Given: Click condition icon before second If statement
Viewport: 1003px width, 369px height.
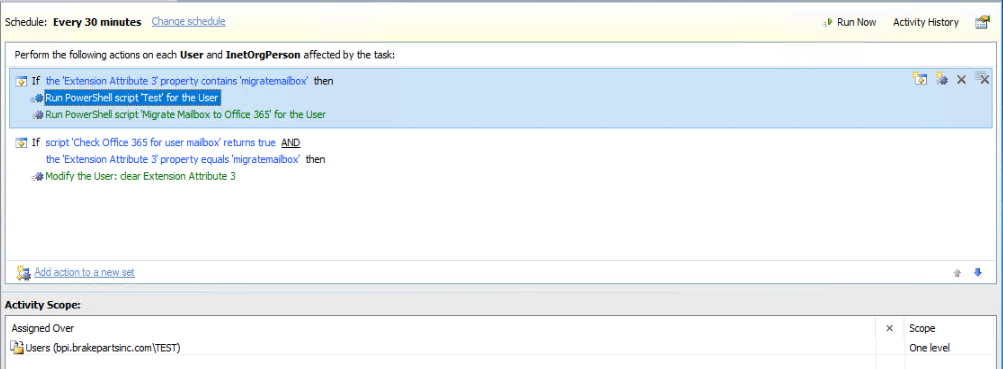Looking at the screenshot, I should (x=22, y=143).
